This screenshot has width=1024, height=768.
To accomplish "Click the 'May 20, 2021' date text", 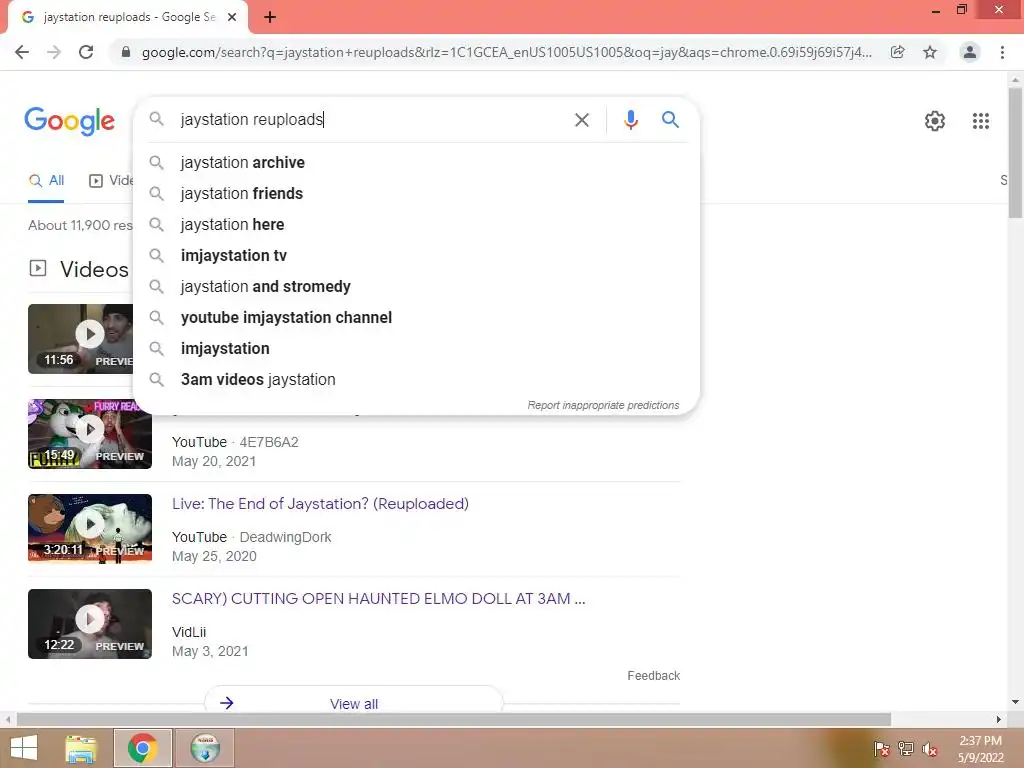I will tap(214, 461).
